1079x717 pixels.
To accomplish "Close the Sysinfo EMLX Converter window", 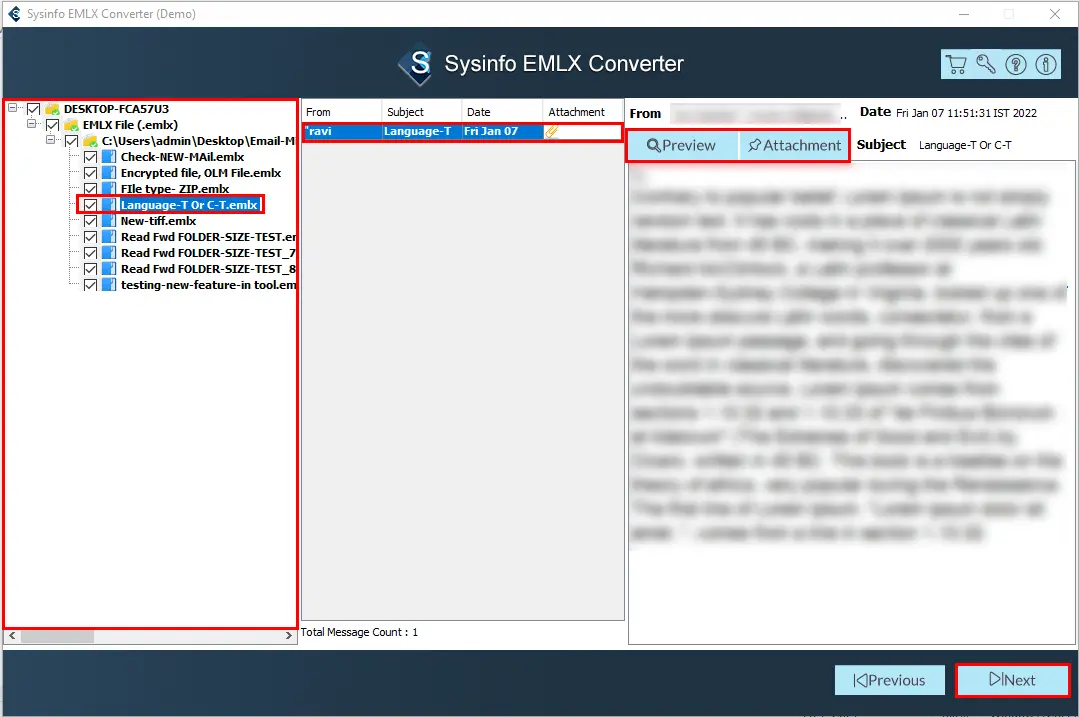I will coord(1055,14).
